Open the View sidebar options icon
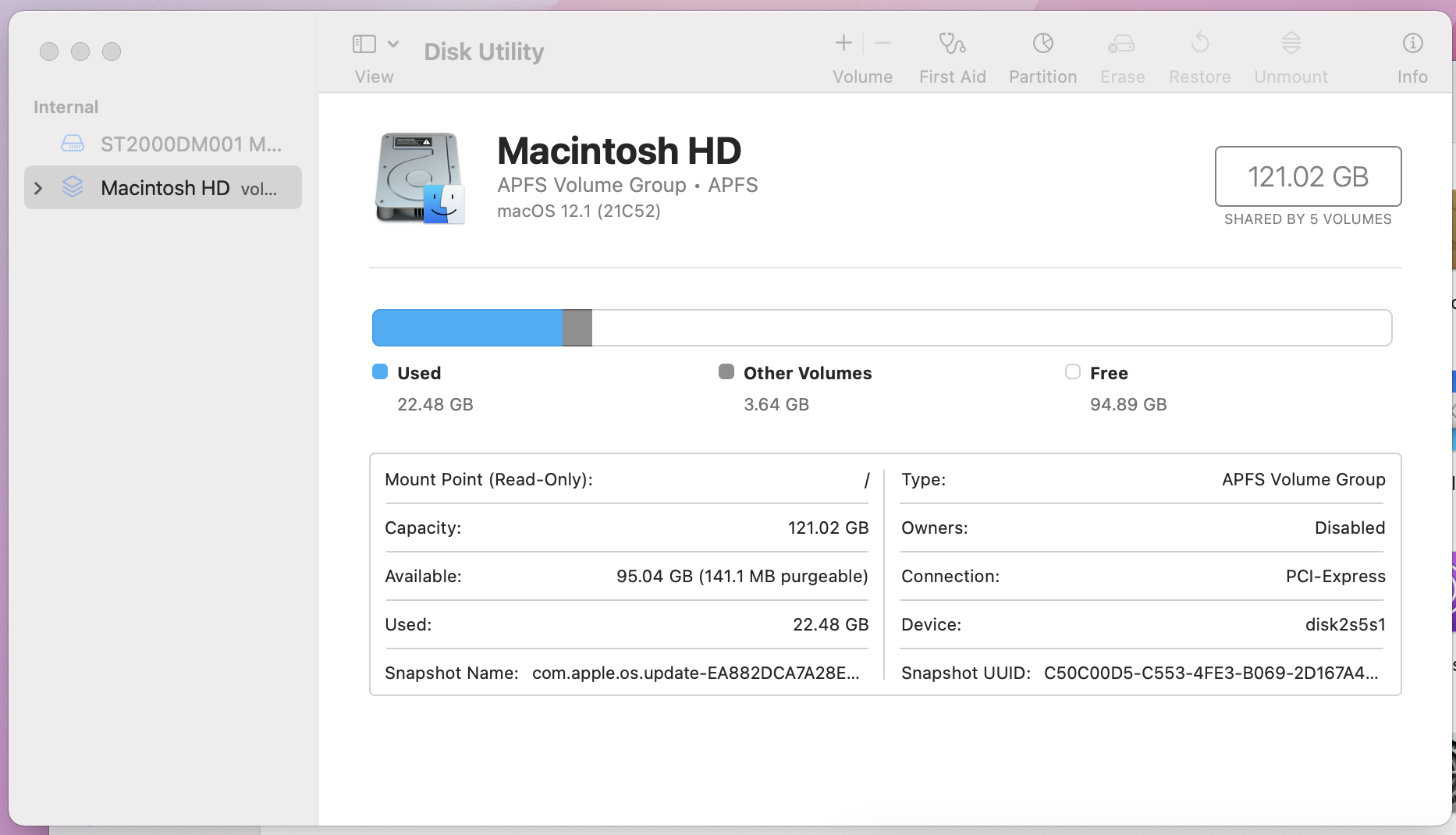 (364, 44)
